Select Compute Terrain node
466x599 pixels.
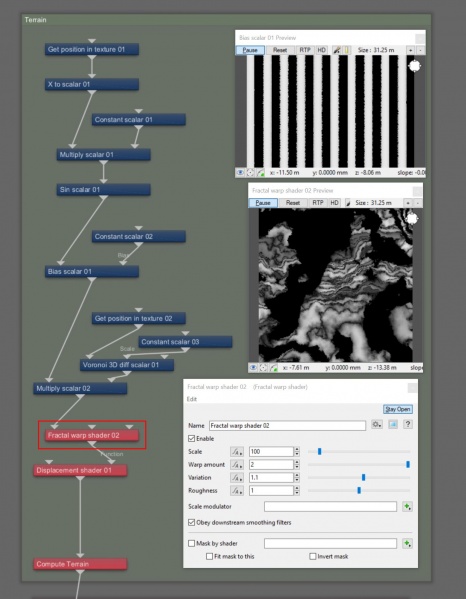point(80,564)
